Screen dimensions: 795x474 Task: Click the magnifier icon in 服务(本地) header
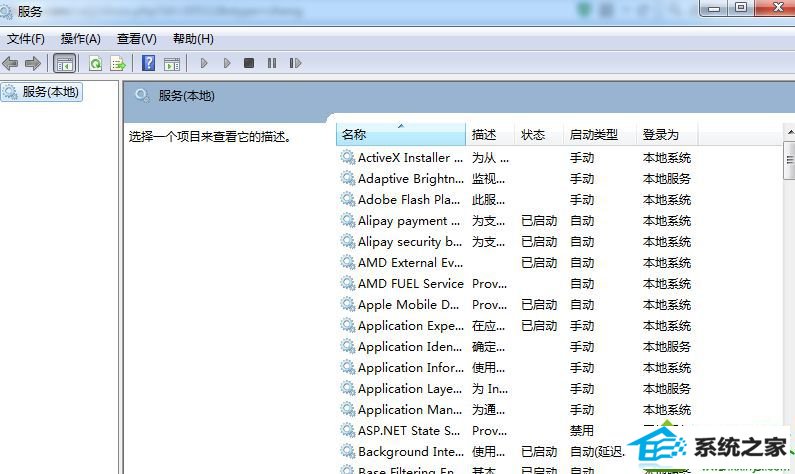141,95
